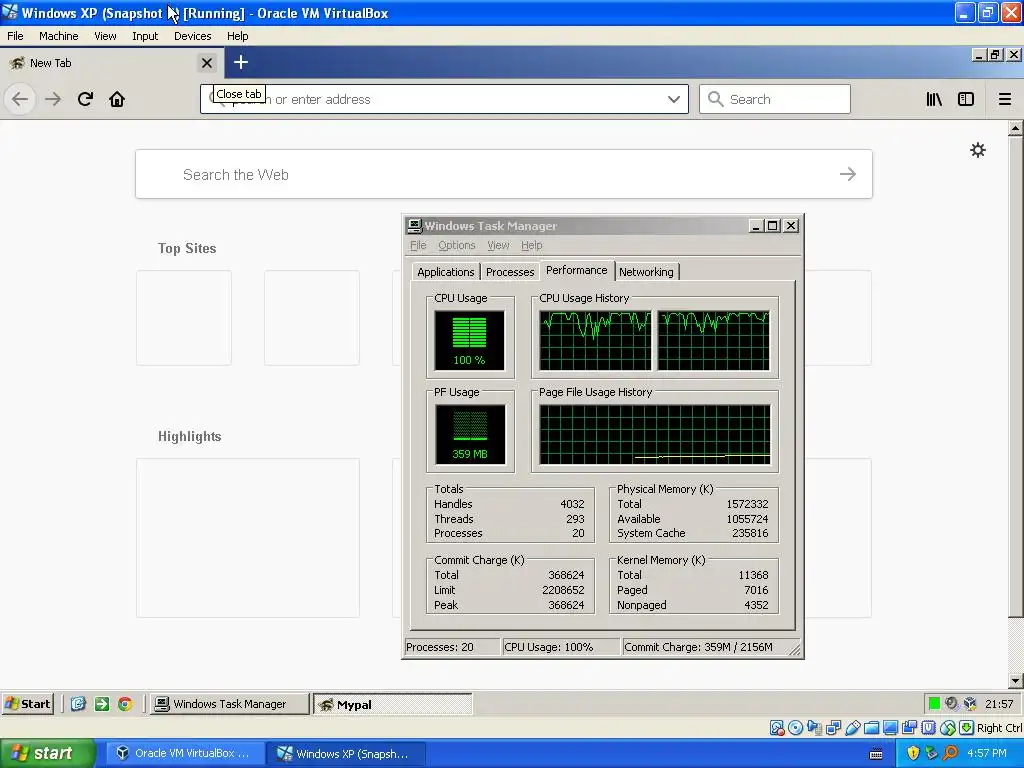Open VirtualBox File menu

15,36
